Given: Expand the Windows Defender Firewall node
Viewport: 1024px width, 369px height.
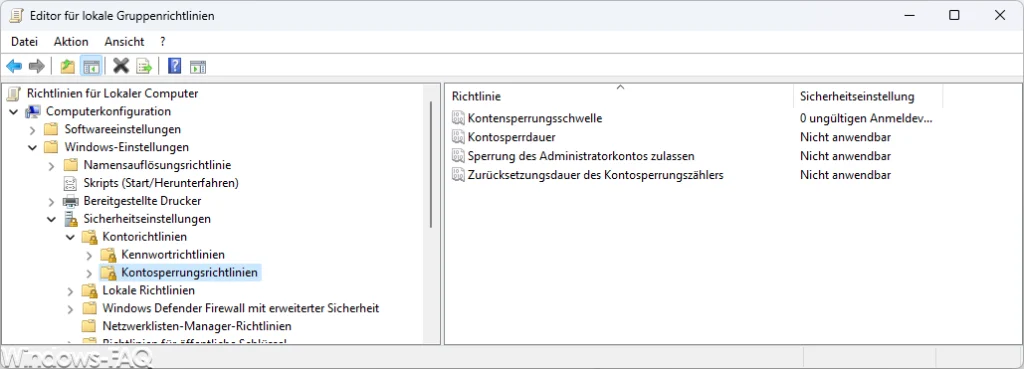Looking at the screenshot, I should (71, 308).
